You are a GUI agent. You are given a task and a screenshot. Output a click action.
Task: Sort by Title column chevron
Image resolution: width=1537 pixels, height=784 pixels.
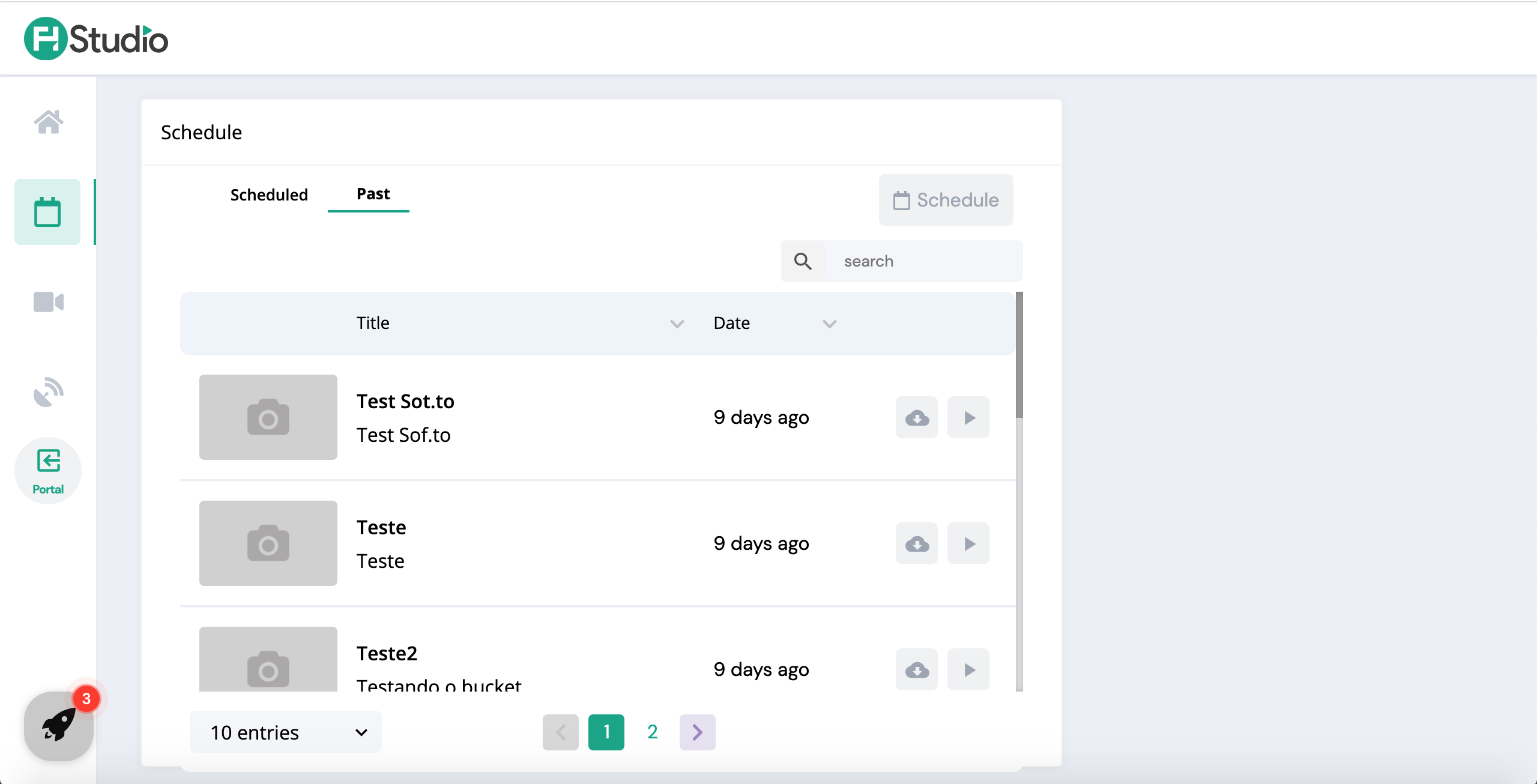[x=677, y=324]
